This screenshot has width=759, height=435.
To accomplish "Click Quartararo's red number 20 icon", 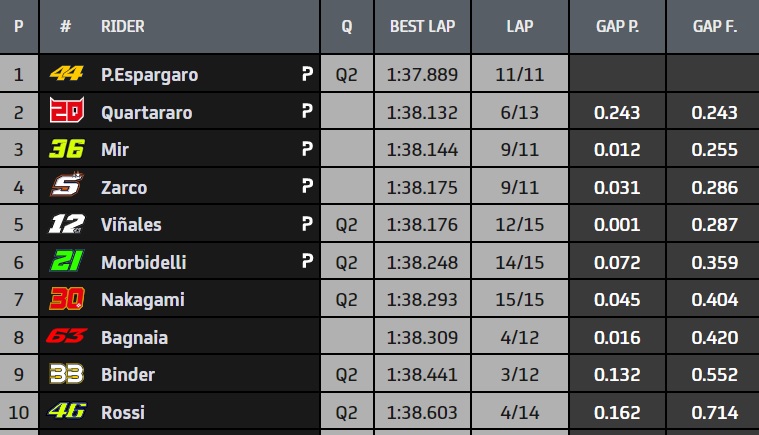I will pyautogui.click(x=66, y=112).
